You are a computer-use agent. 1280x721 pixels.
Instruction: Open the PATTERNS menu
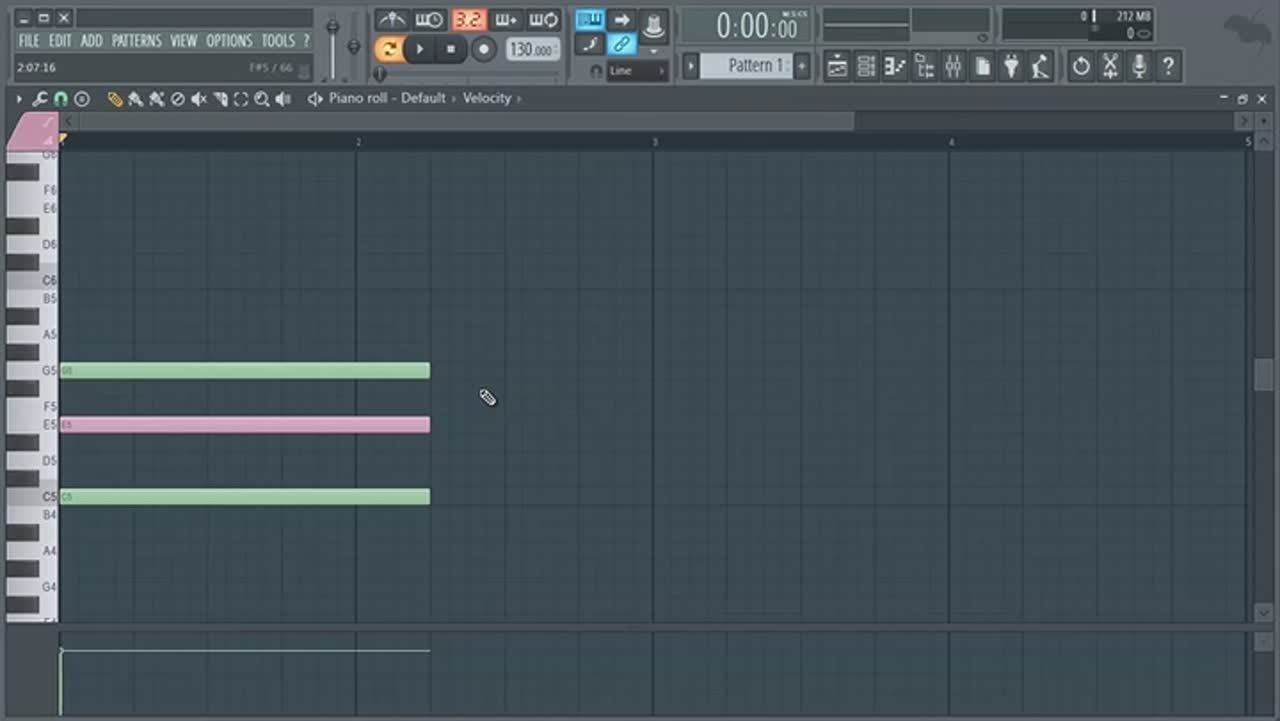(x=136, y=41)
